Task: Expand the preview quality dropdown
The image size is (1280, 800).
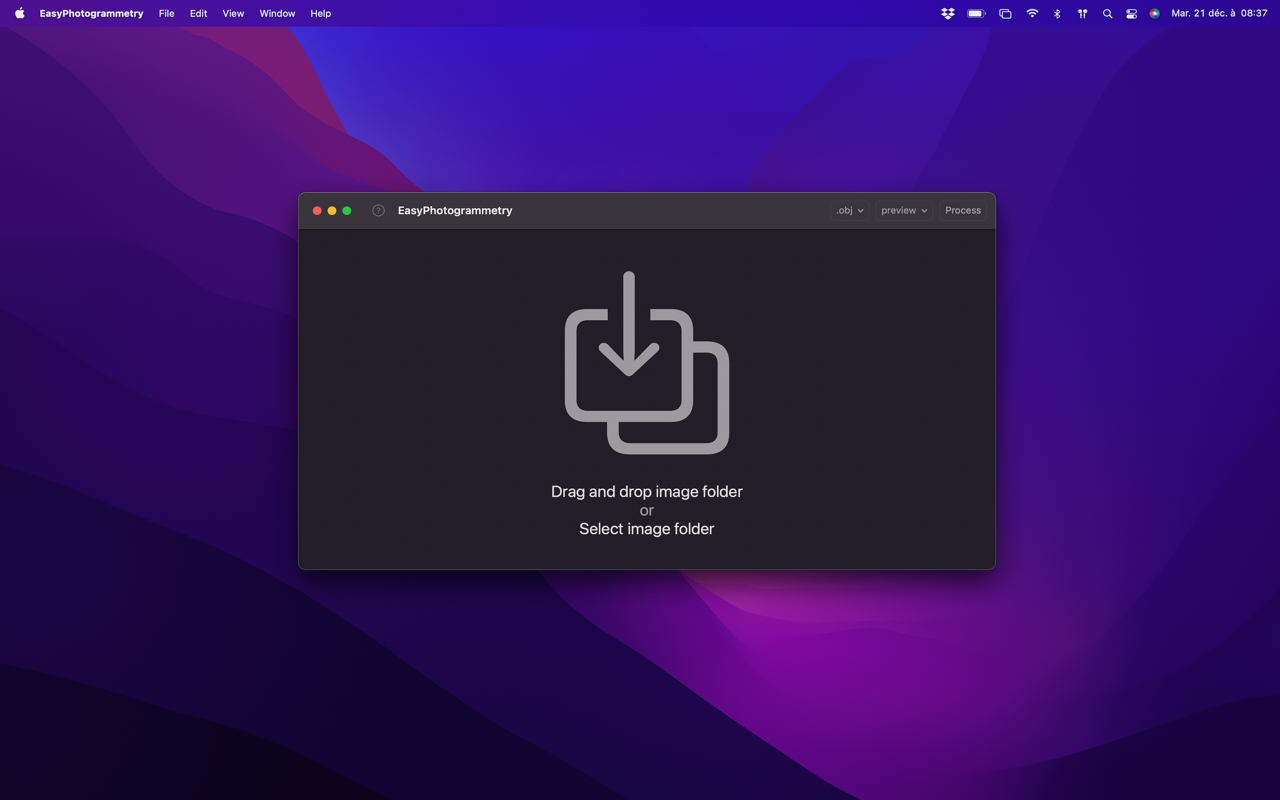Action: 904,211
